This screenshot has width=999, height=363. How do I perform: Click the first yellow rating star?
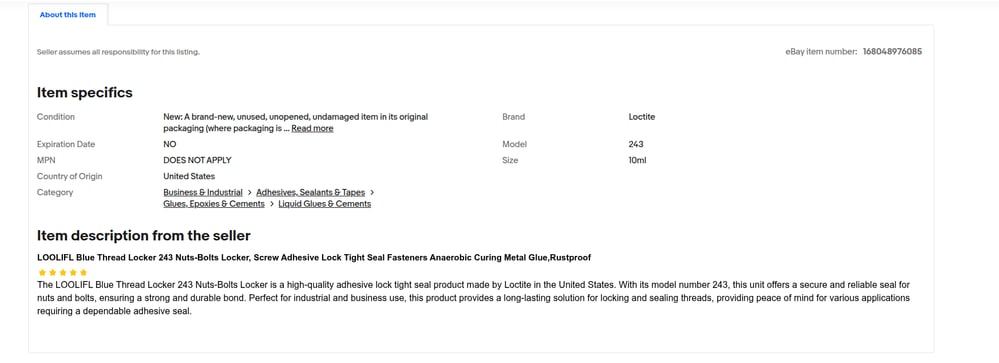(x=42, y=273)
